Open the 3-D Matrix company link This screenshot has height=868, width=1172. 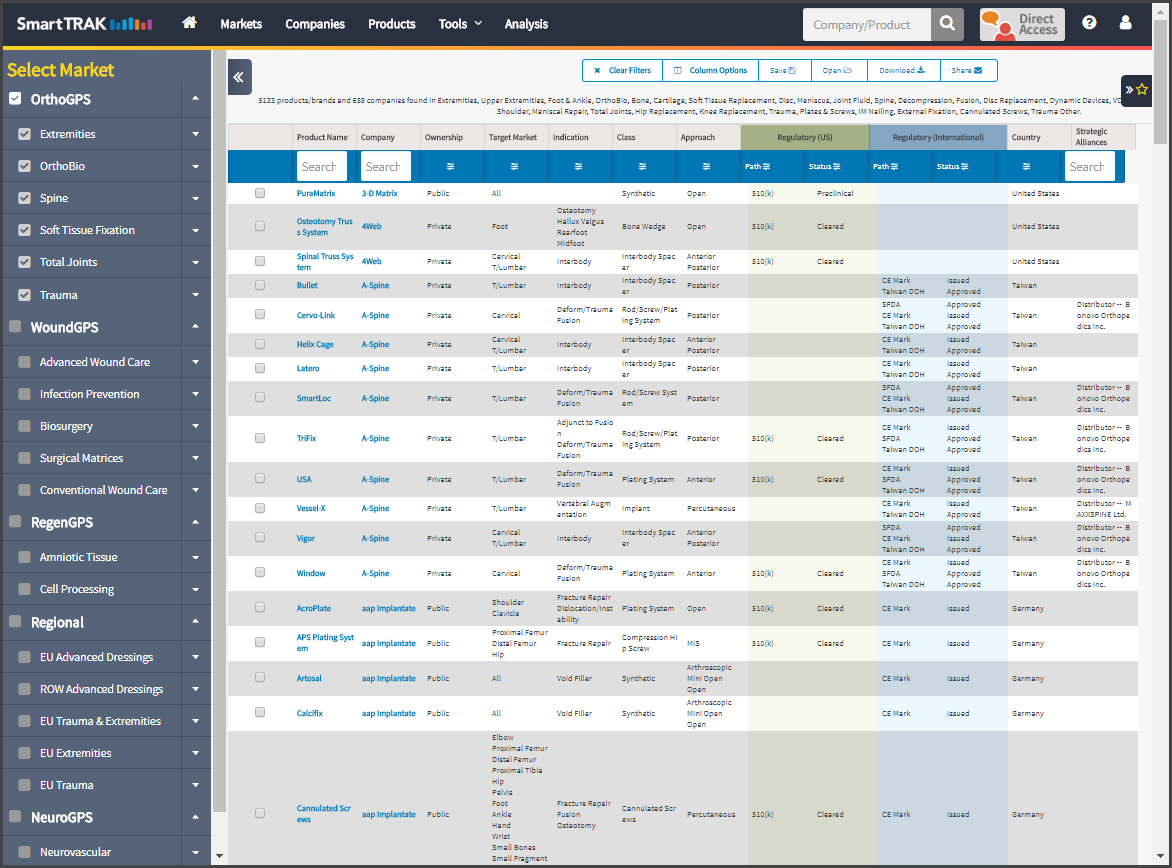(x=380, y=193)
